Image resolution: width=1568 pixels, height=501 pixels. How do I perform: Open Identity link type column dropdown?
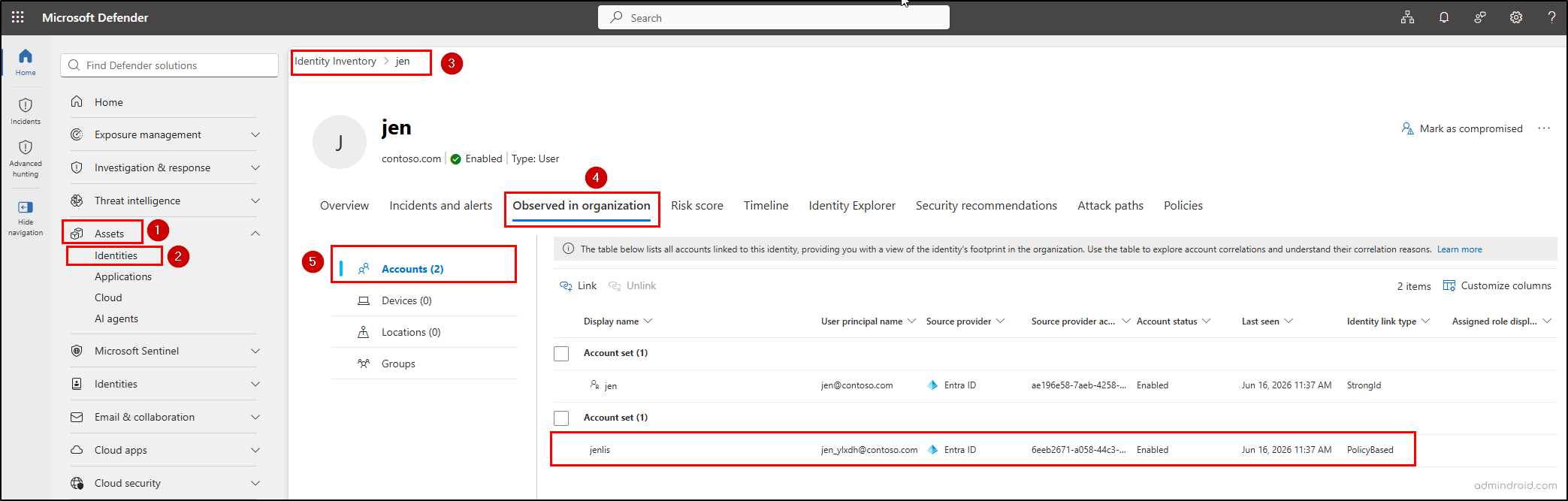1426,321
